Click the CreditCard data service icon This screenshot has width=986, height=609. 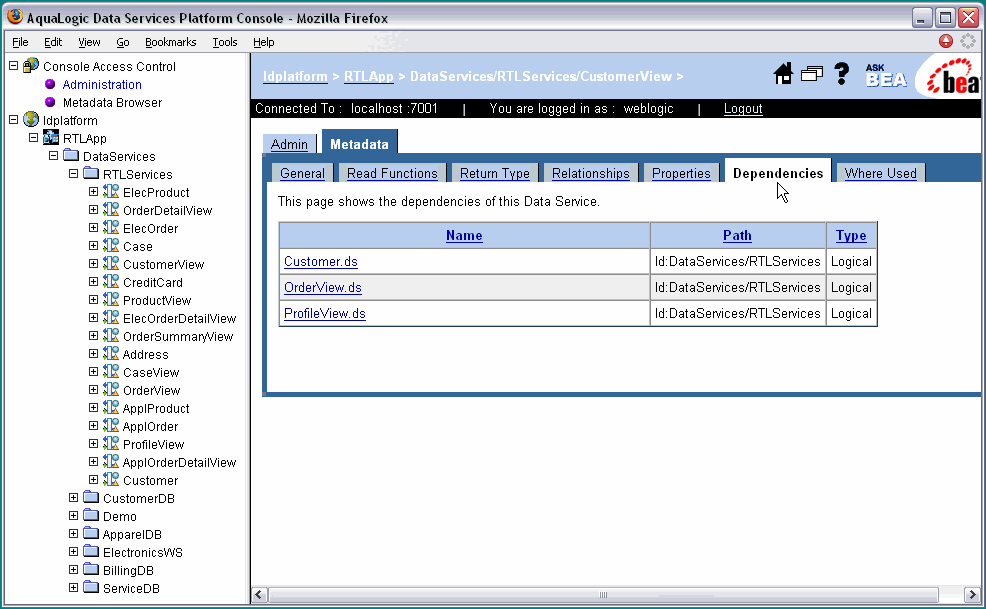click(111, 282)
